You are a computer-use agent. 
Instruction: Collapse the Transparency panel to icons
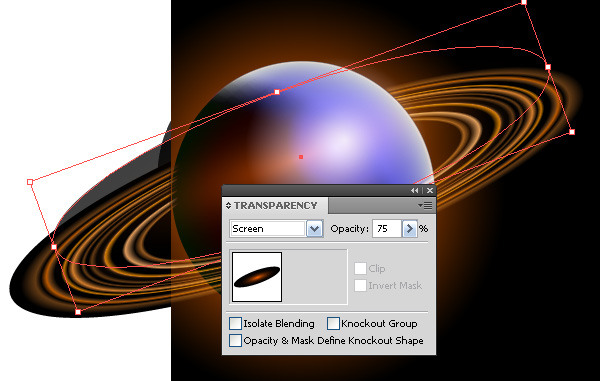coord(414,190)
